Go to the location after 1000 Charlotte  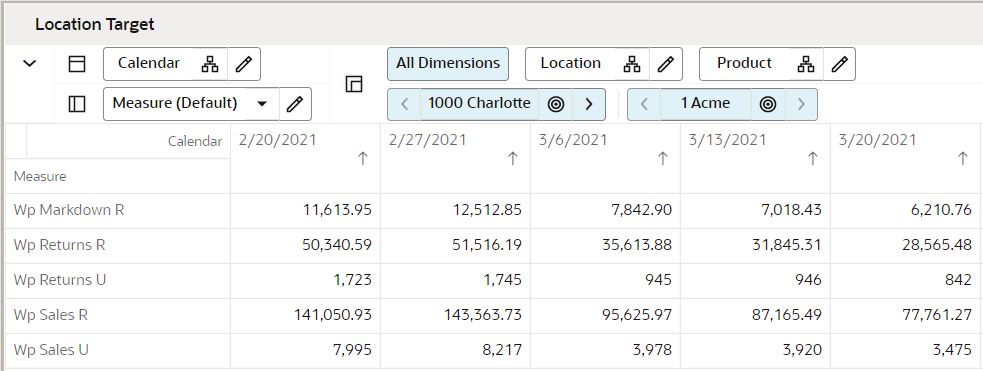point(589,104)
